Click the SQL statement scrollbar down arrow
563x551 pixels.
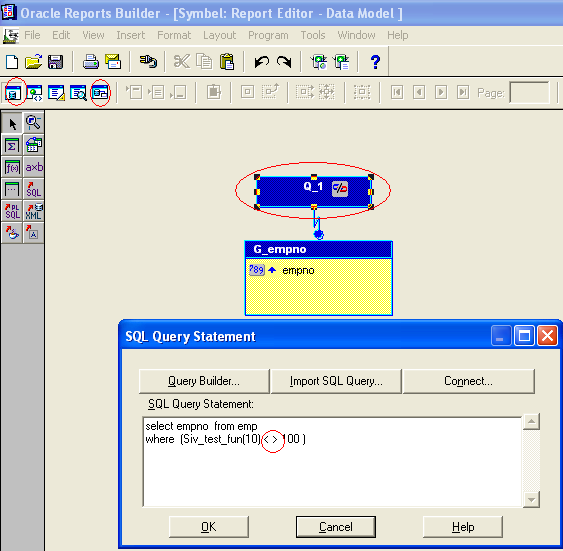coord(531,499)
